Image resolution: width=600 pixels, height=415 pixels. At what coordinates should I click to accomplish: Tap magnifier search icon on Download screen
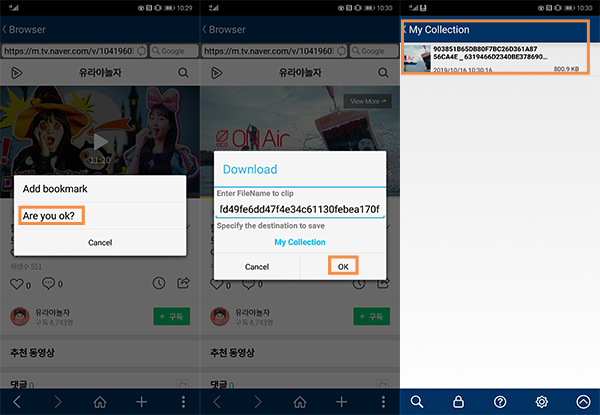(x=383, y=73)
